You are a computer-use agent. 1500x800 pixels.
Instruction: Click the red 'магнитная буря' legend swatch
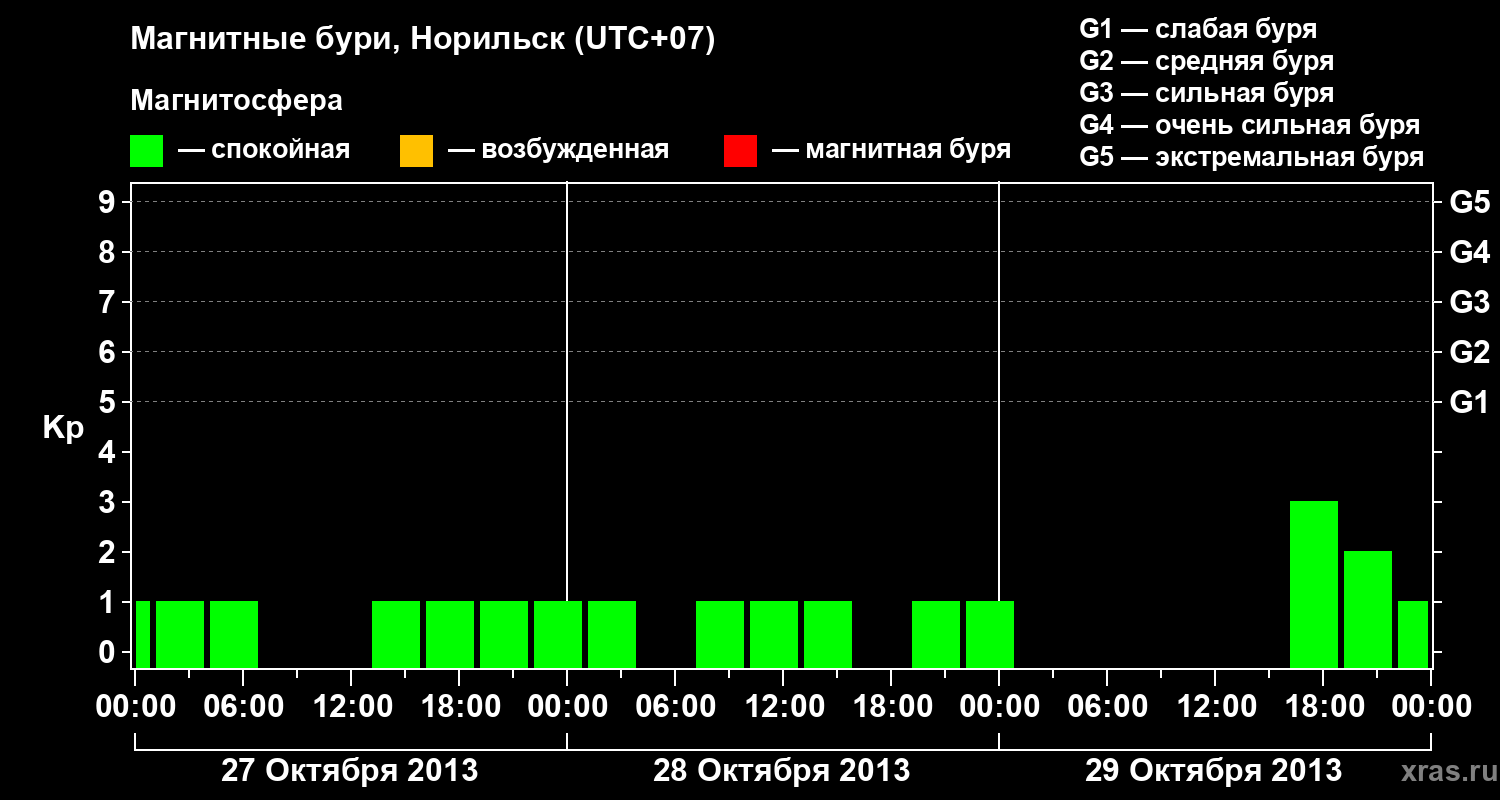(740, 151)
